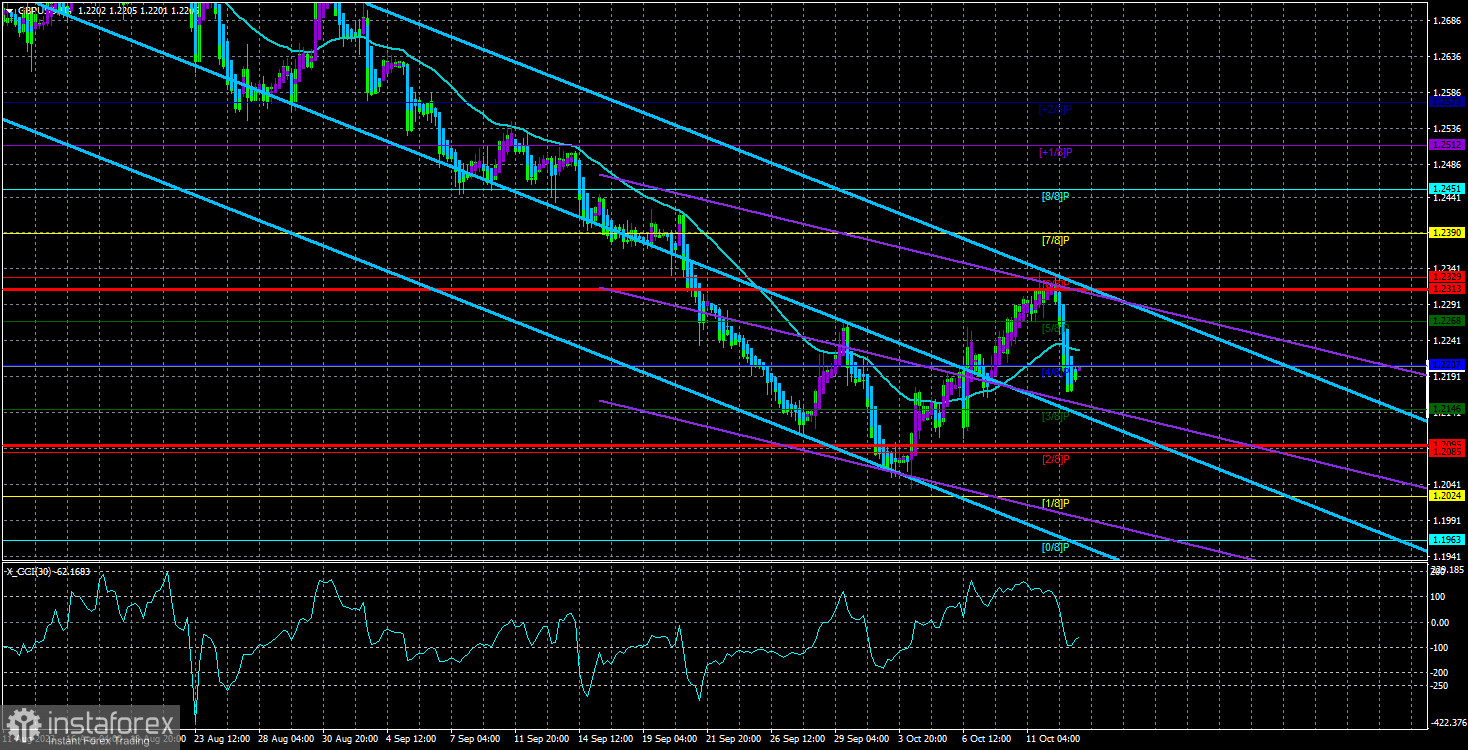Click the 1.2024 yellow price tag
1468x750 pixels.
[x=1447, y=495]
